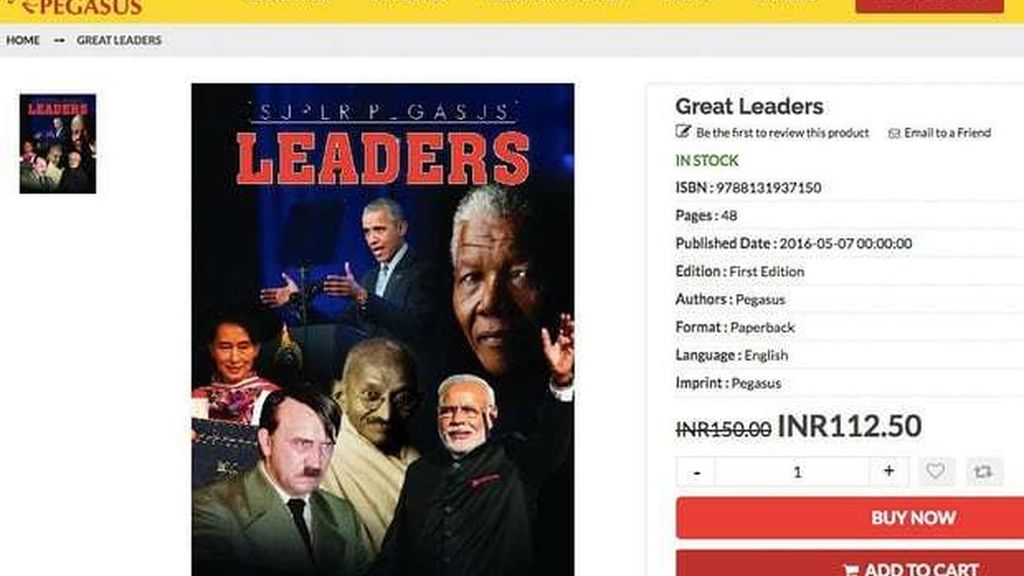
Task: Click the email envelope icon
Action: tap(894, 133)
